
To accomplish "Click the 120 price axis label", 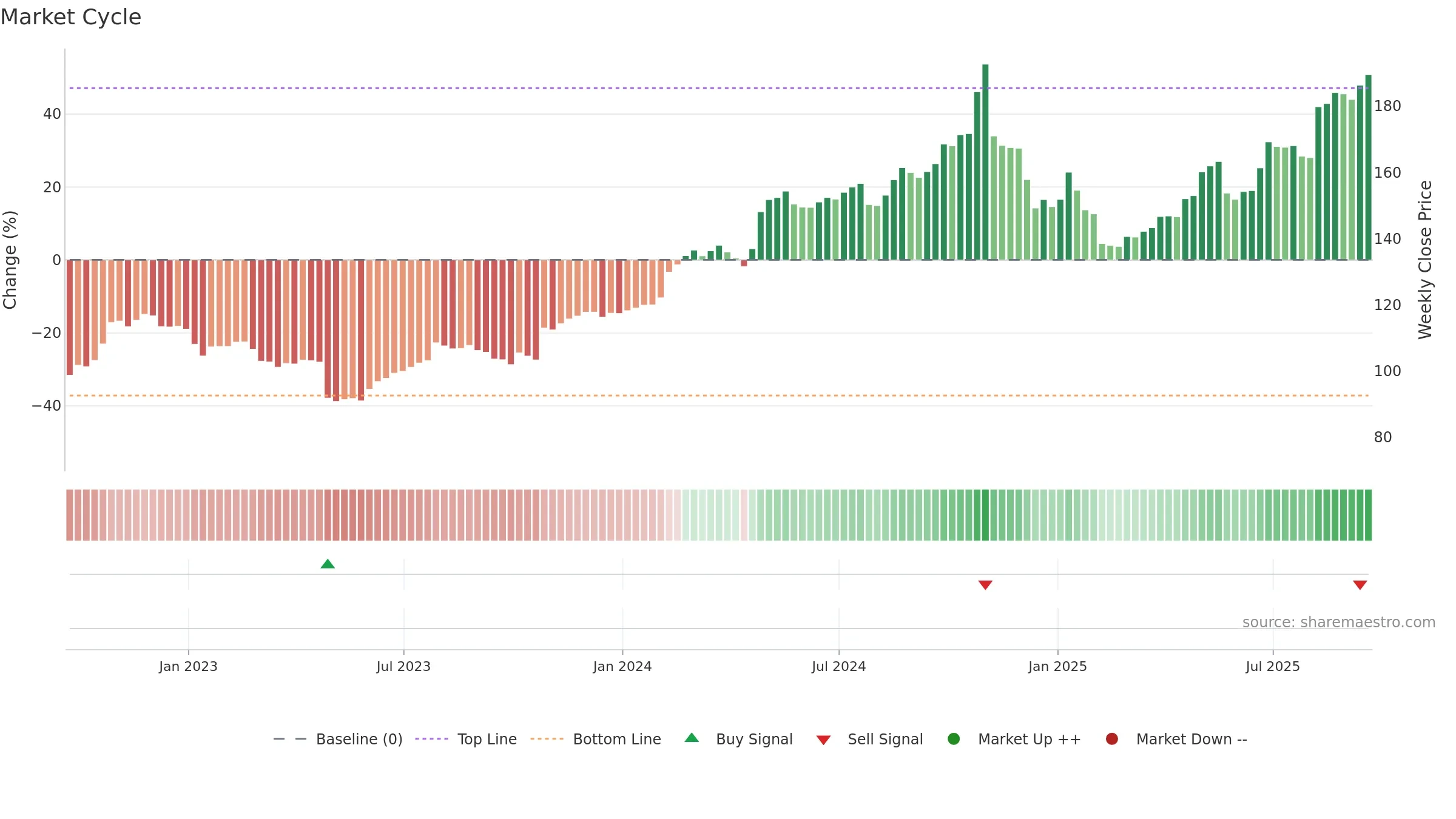I will click(1387, 305).
